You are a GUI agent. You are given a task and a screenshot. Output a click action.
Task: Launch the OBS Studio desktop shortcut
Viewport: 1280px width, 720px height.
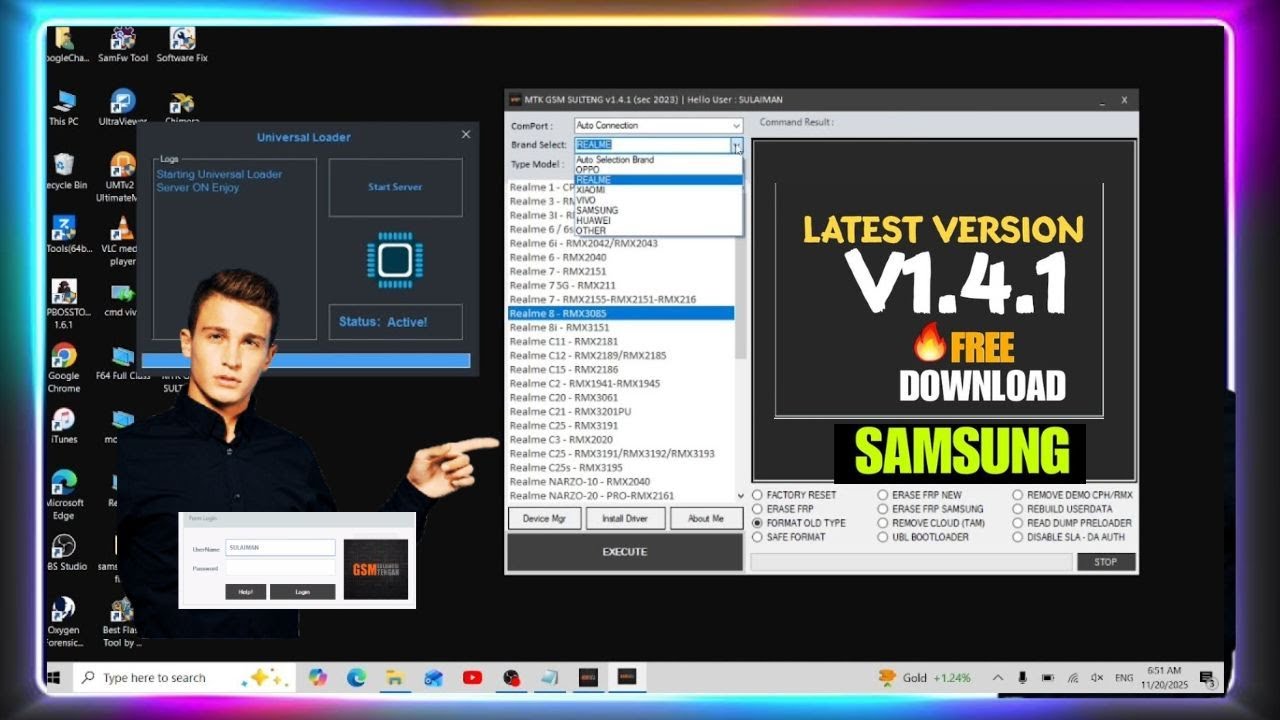coord(66,552)
